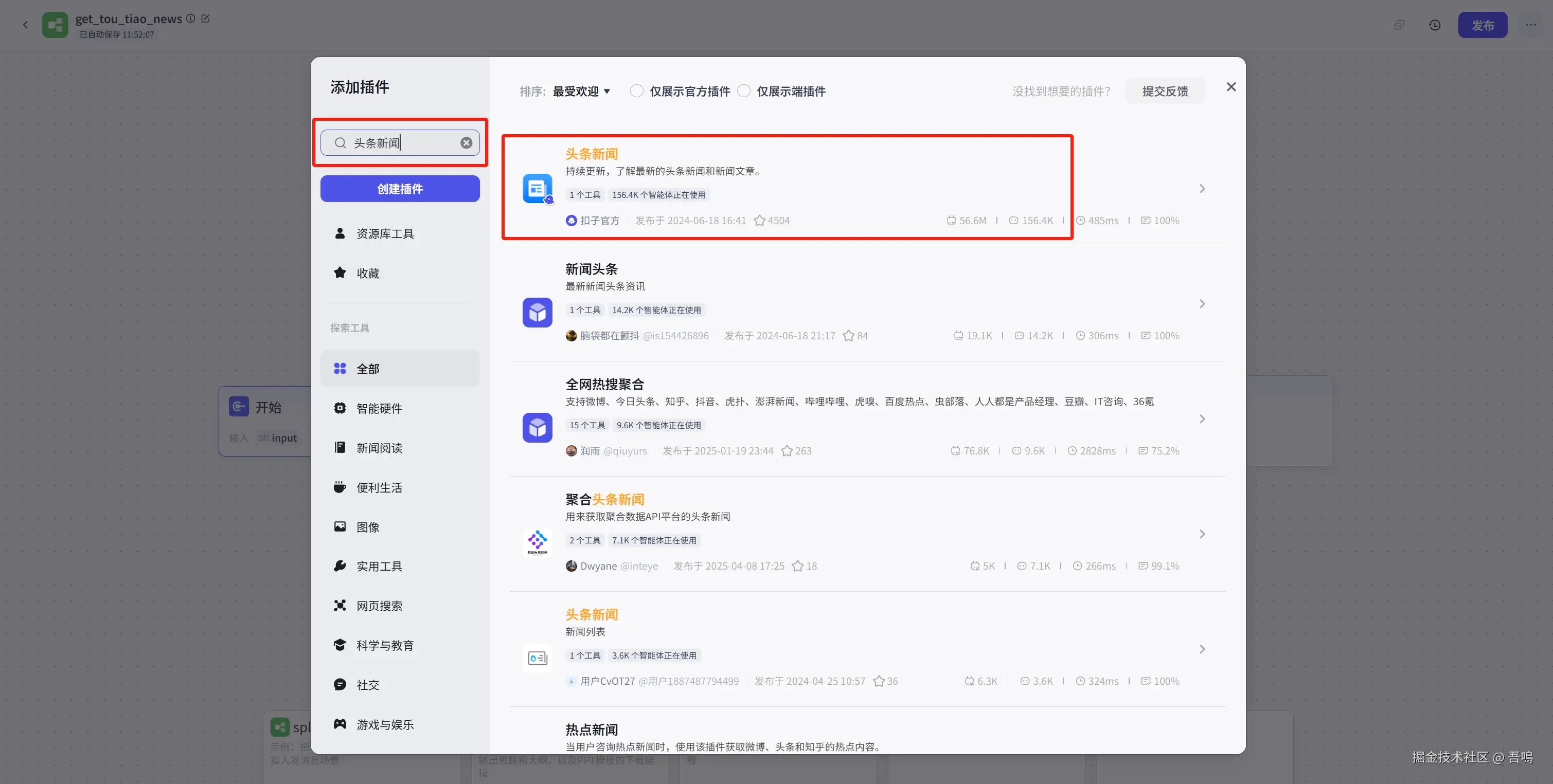Expand the 新闻头条 plugin chevron
This screenshot has height=784, width=1553.
pyautogui.click(x=1202, y=304)
